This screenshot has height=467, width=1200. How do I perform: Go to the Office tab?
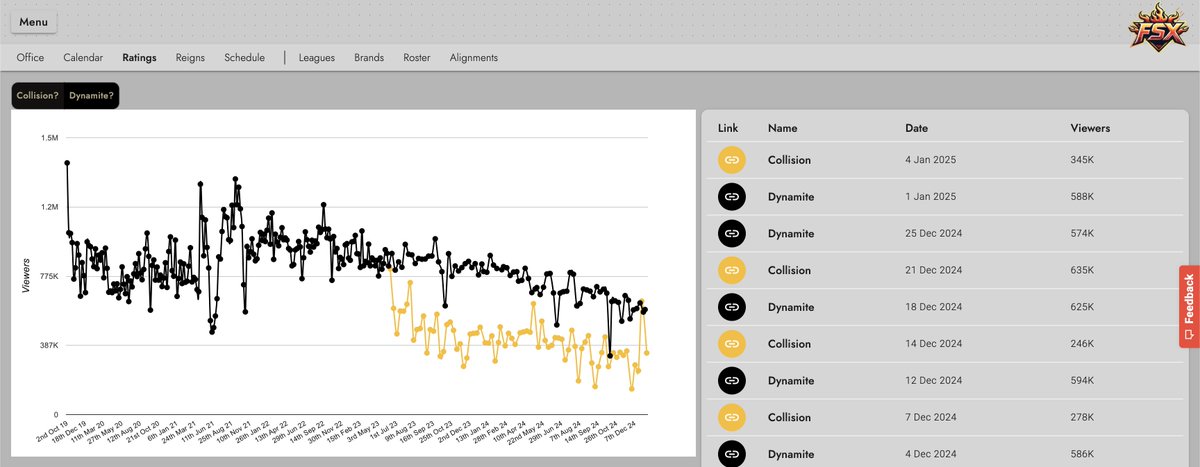(30, 58)
